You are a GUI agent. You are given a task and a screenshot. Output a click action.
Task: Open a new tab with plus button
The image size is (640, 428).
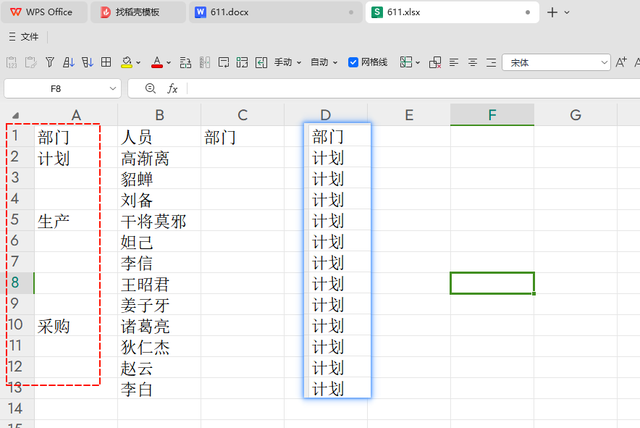coord(552,12)
